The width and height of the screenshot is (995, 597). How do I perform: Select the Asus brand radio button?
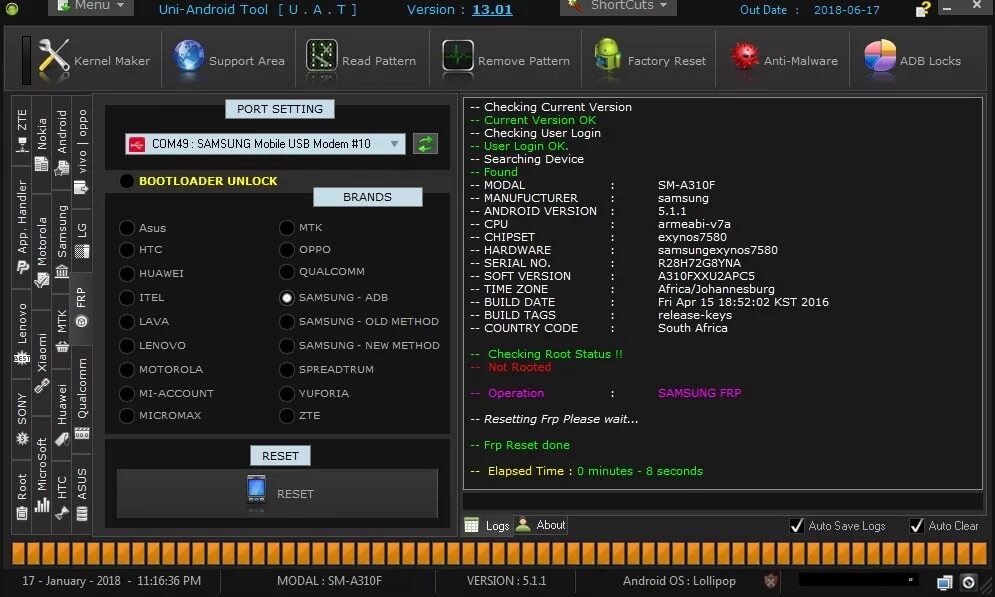click(x=127, y=228)
